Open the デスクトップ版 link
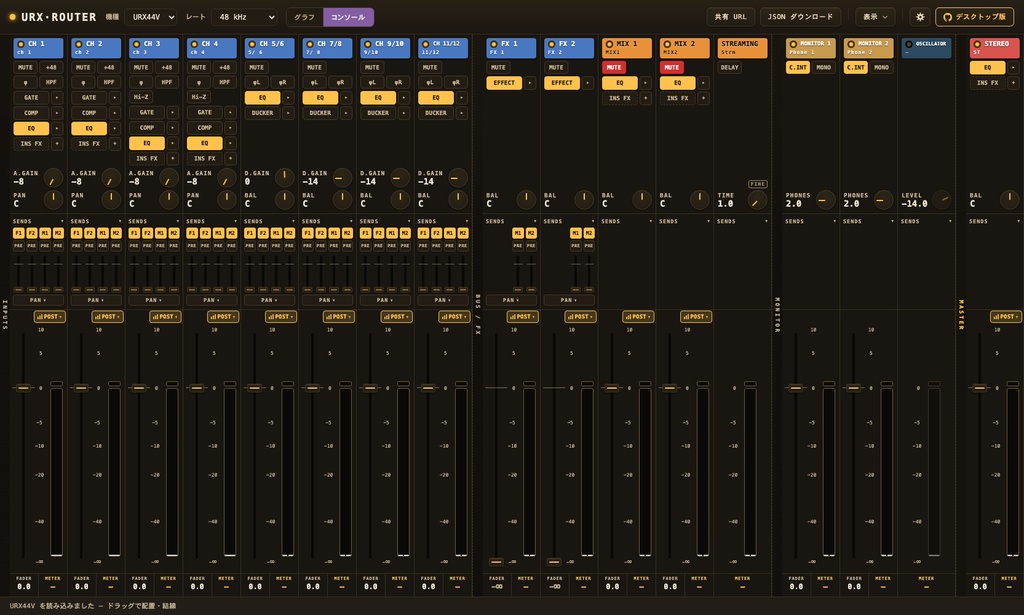The width and height of the screenshot is (1024, 615). point(974,17)
